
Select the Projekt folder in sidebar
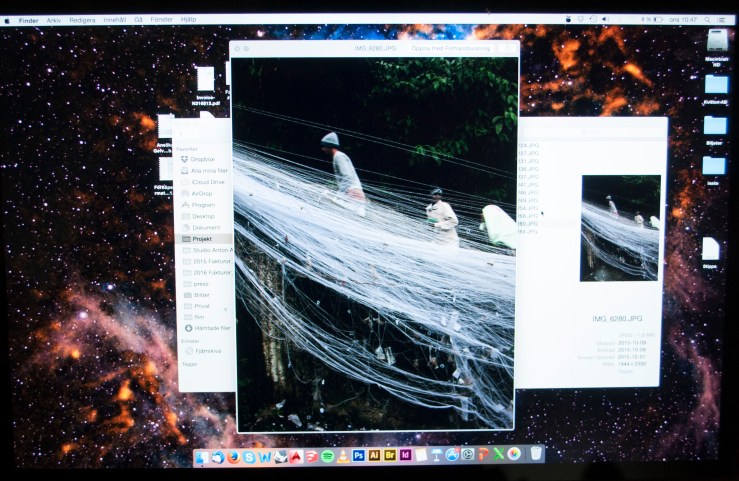(x=202, y=239)
